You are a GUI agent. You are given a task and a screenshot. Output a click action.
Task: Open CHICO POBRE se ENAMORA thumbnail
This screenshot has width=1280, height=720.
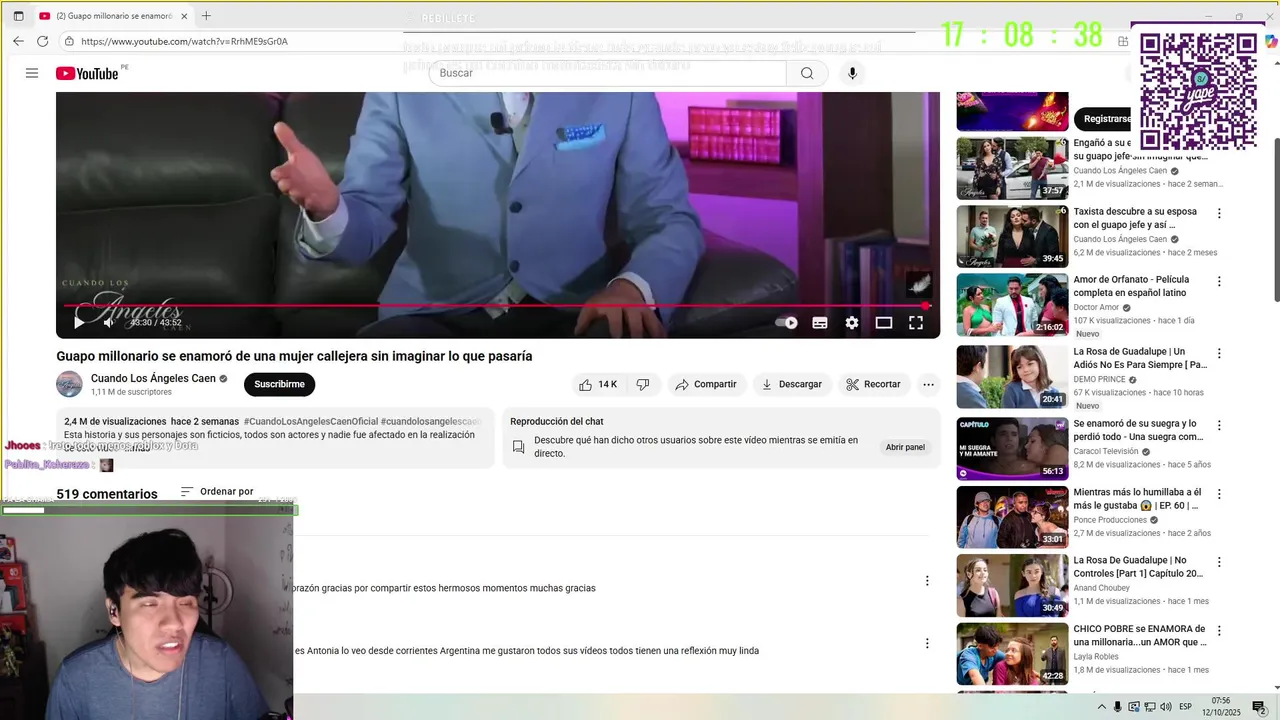tap(1012, 654)
